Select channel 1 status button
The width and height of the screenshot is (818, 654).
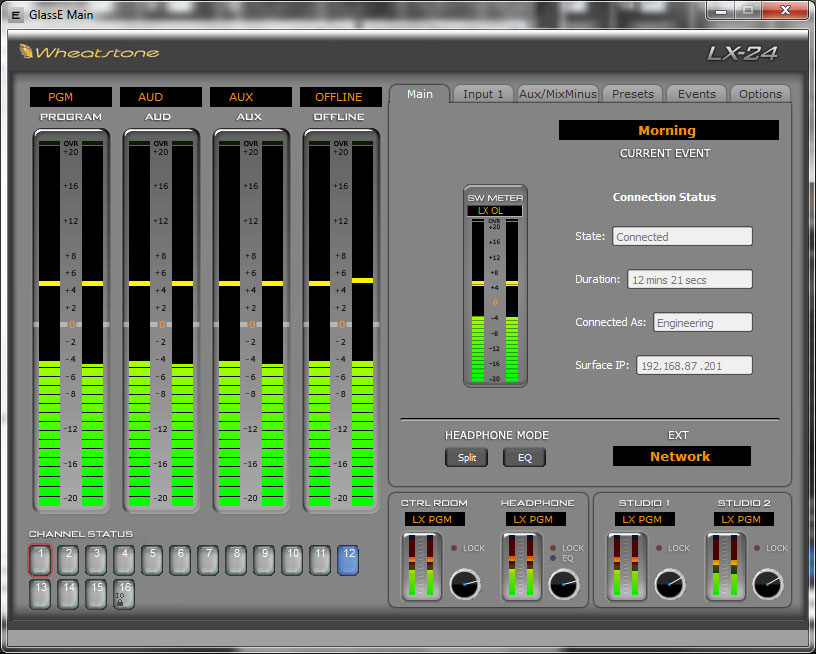pos(40,560)
